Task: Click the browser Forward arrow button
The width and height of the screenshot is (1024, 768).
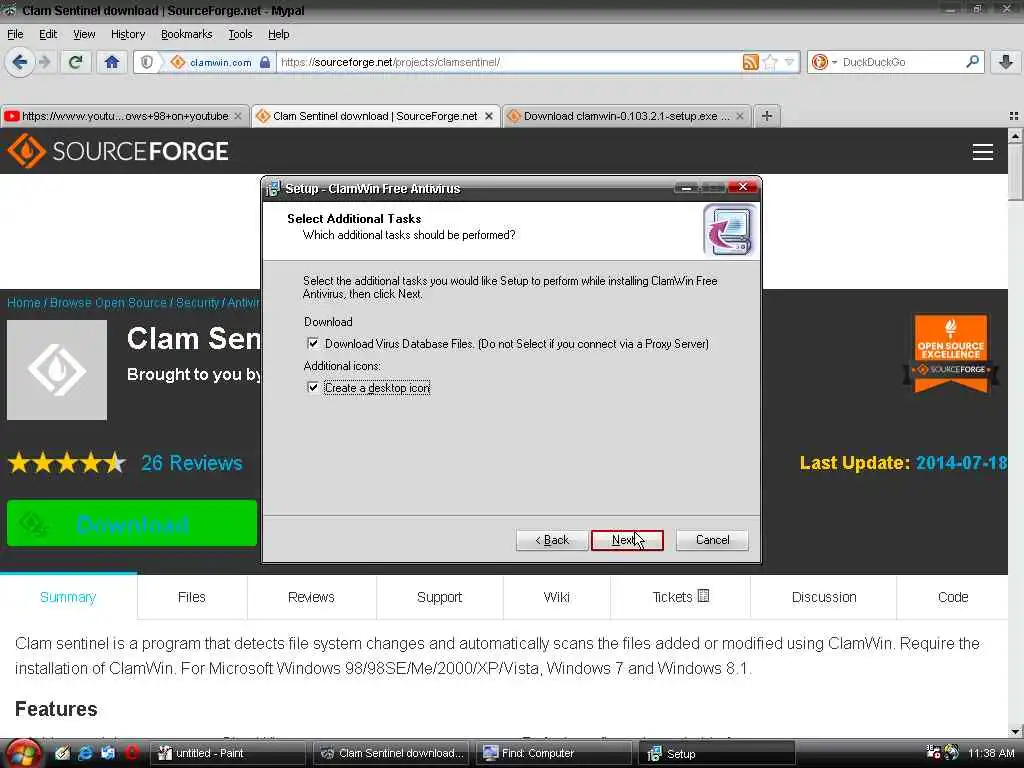Action: (x=44, y=62)
